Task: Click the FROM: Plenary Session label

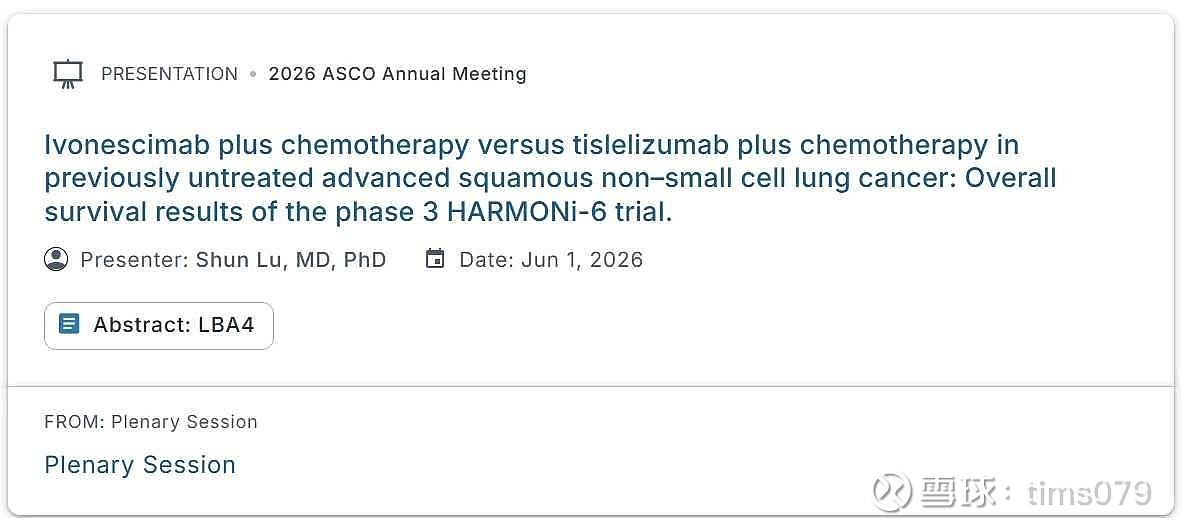Action: point(151,422)
